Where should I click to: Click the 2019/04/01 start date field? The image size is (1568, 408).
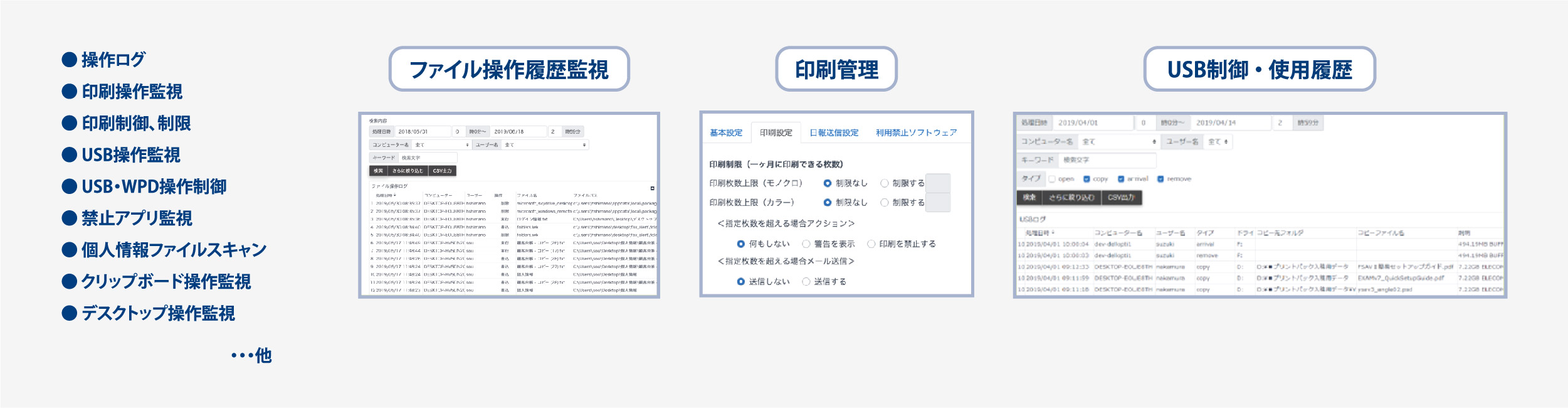tap(1092, 123)
